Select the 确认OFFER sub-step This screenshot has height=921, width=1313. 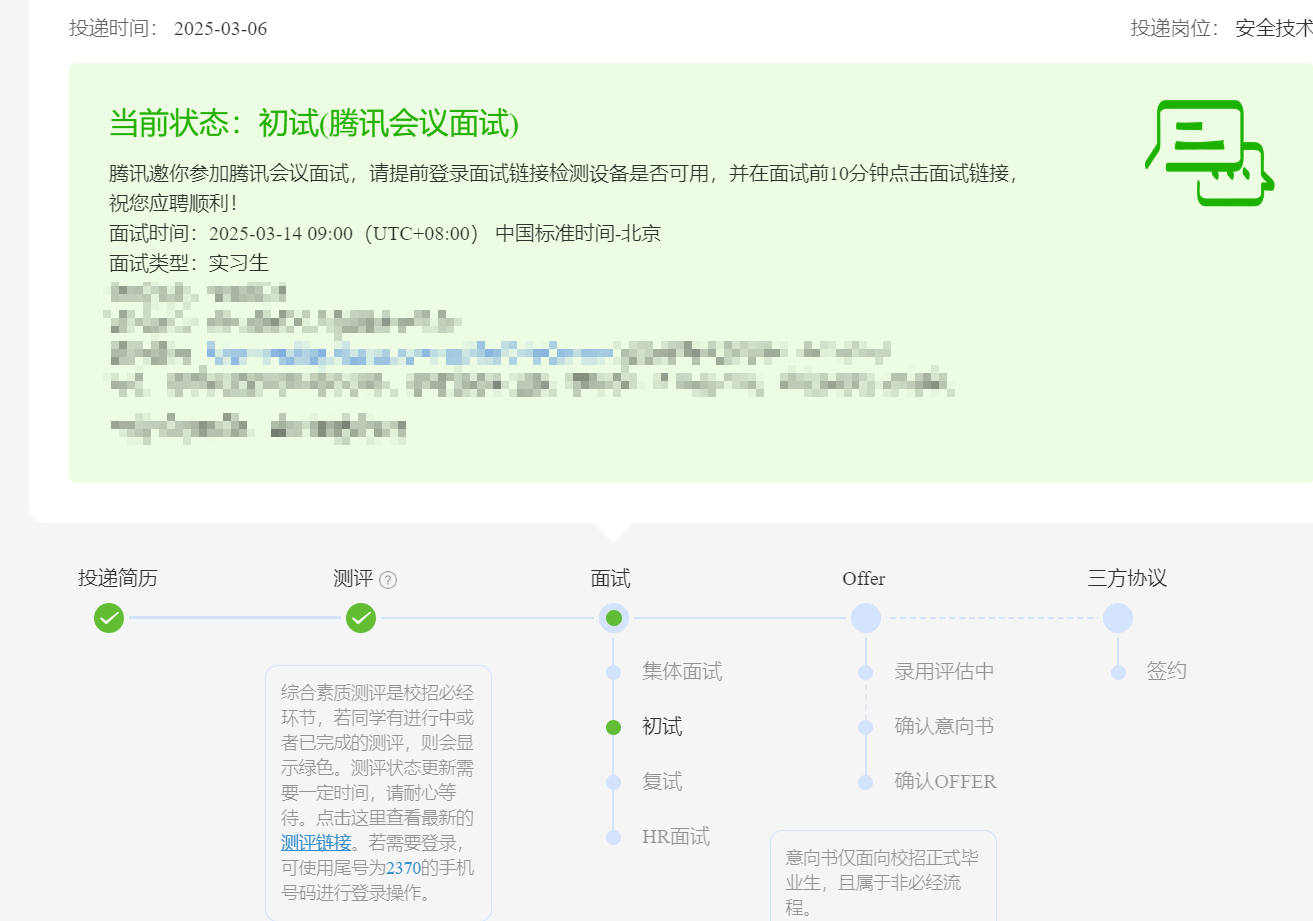tap(945, 782)
